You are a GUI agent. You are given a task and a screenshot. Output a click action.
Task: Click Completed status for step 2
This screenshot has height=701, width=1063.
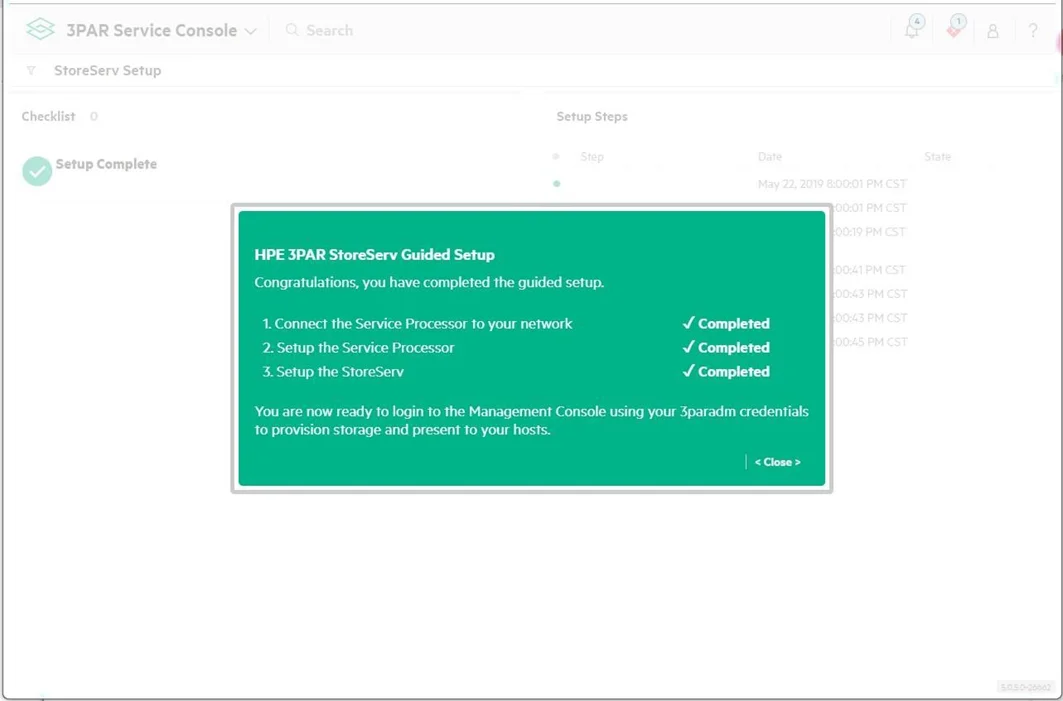coord(725,347)
